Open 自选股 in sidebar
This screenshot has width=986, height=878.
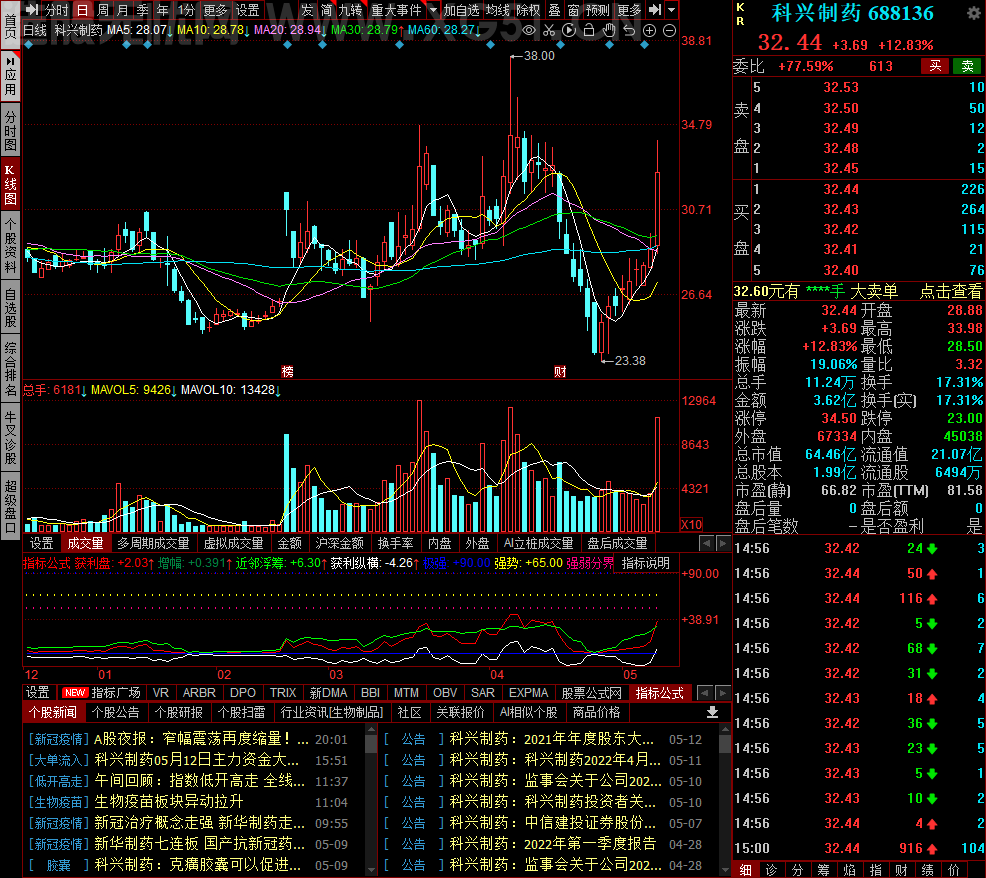pyautogui.click(x=10, y=307)
